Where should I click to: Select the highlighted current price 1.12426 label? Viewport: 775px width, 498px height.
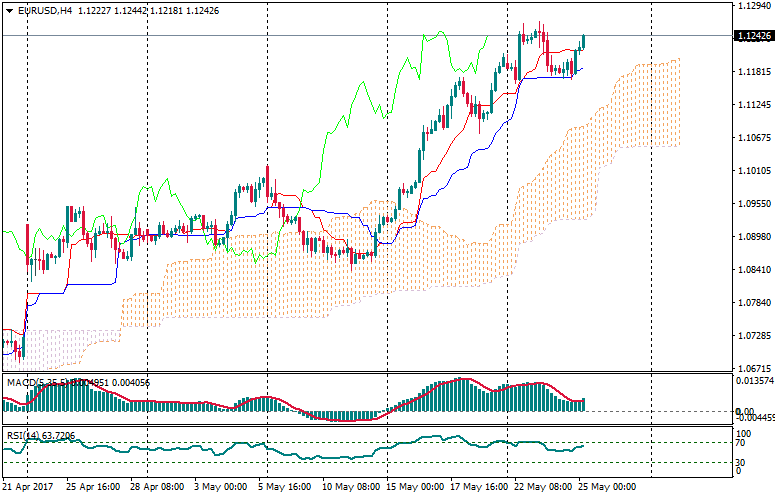(753, 36)
